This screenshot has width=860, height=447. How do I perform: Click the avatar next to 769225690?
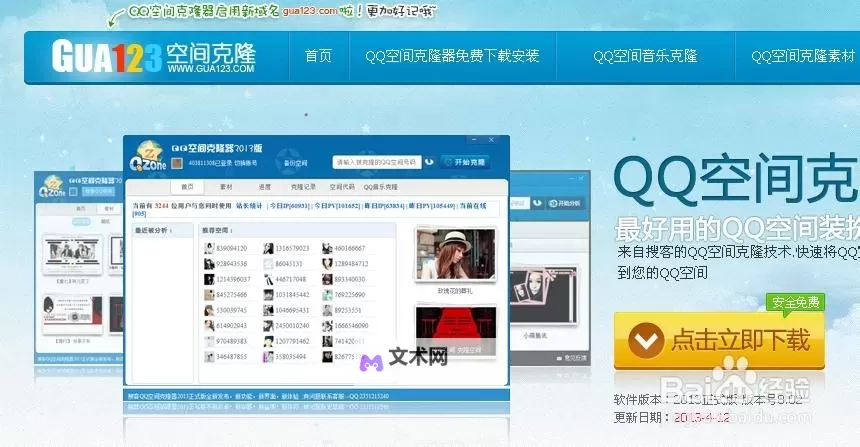(x=327, y=295)
